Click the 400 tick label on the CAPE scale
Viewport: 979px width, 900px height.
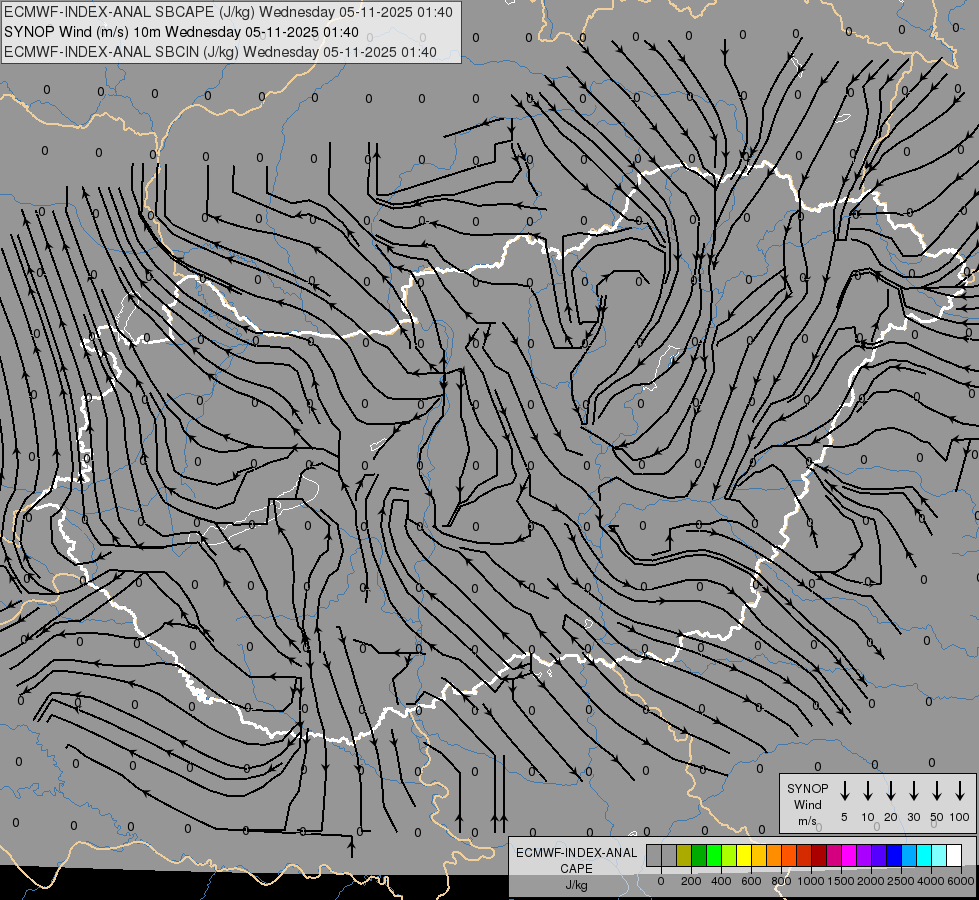[721, 881]
